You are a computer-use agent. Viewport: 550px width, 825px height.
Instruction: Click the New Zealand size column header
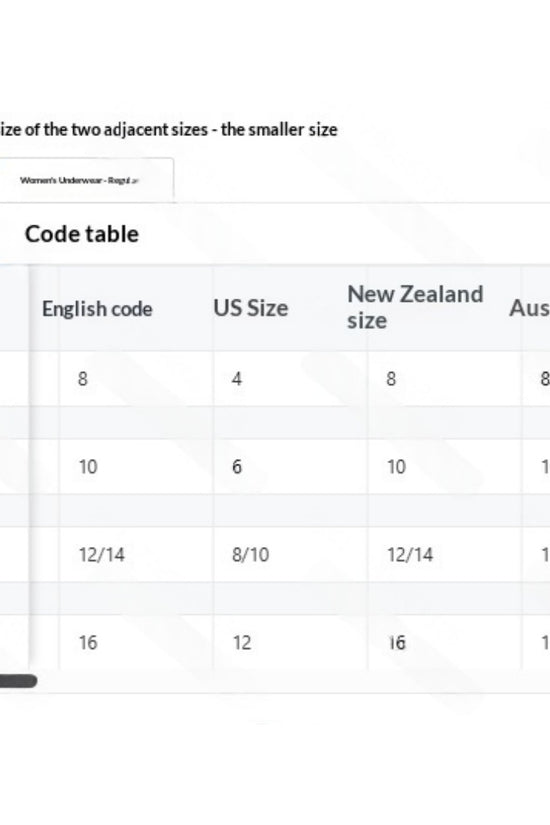(x=415, y=307)
